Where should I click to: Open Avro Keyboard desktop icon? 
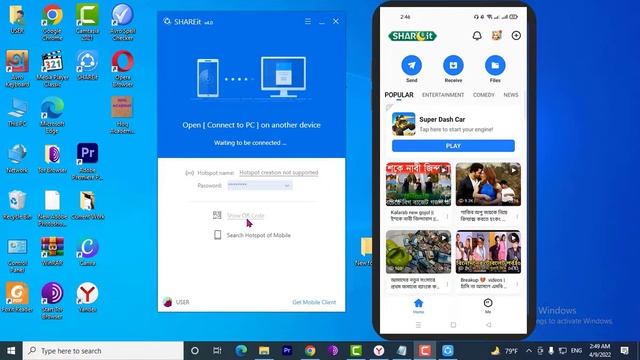click(17, 69)
